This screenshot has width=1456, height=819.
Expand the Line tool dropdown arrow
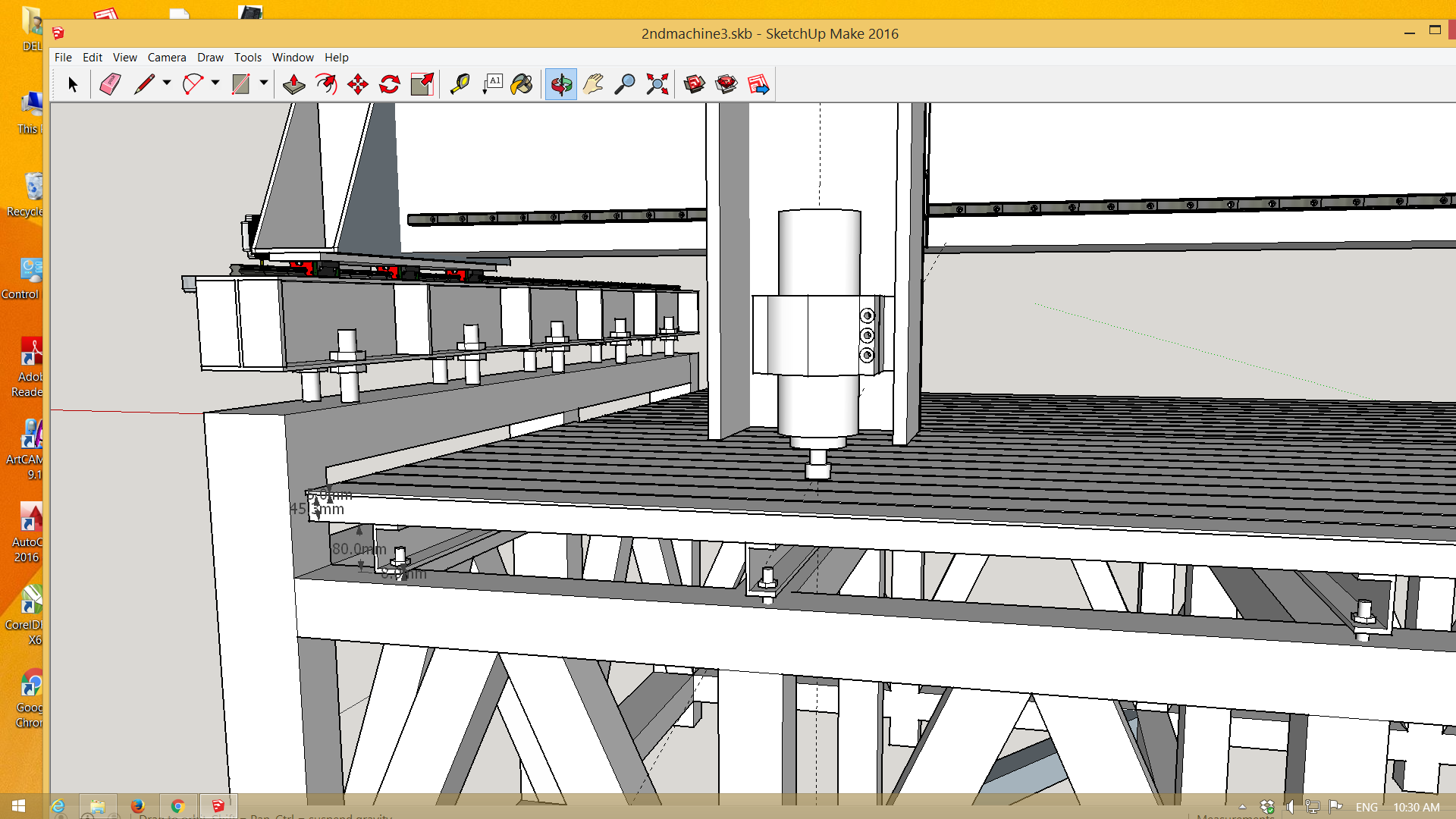167,83
